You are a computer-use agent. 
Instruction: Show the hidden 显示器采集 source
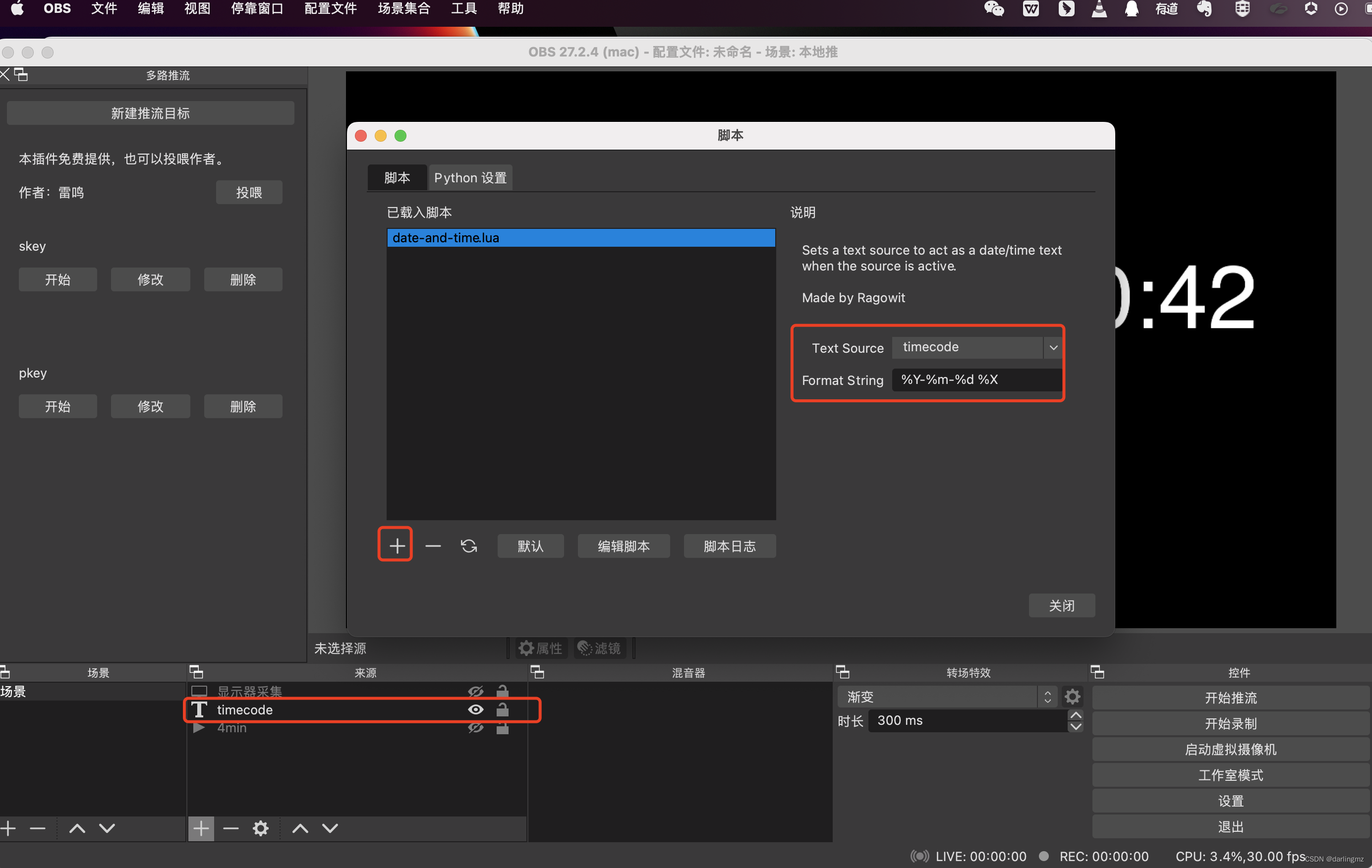tap(476, 692)
